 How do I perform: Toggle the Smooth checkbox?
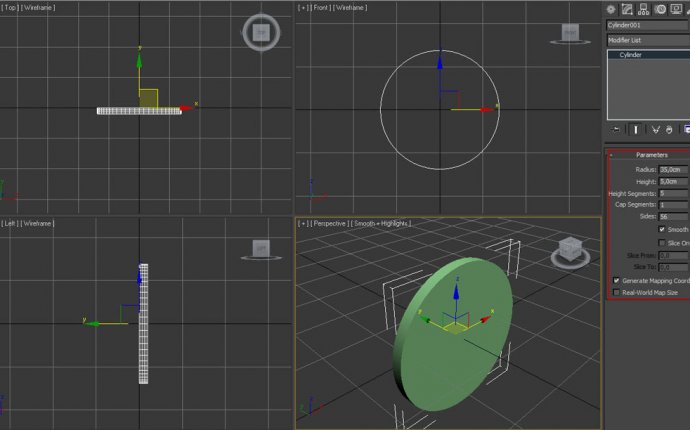point(662,229)
